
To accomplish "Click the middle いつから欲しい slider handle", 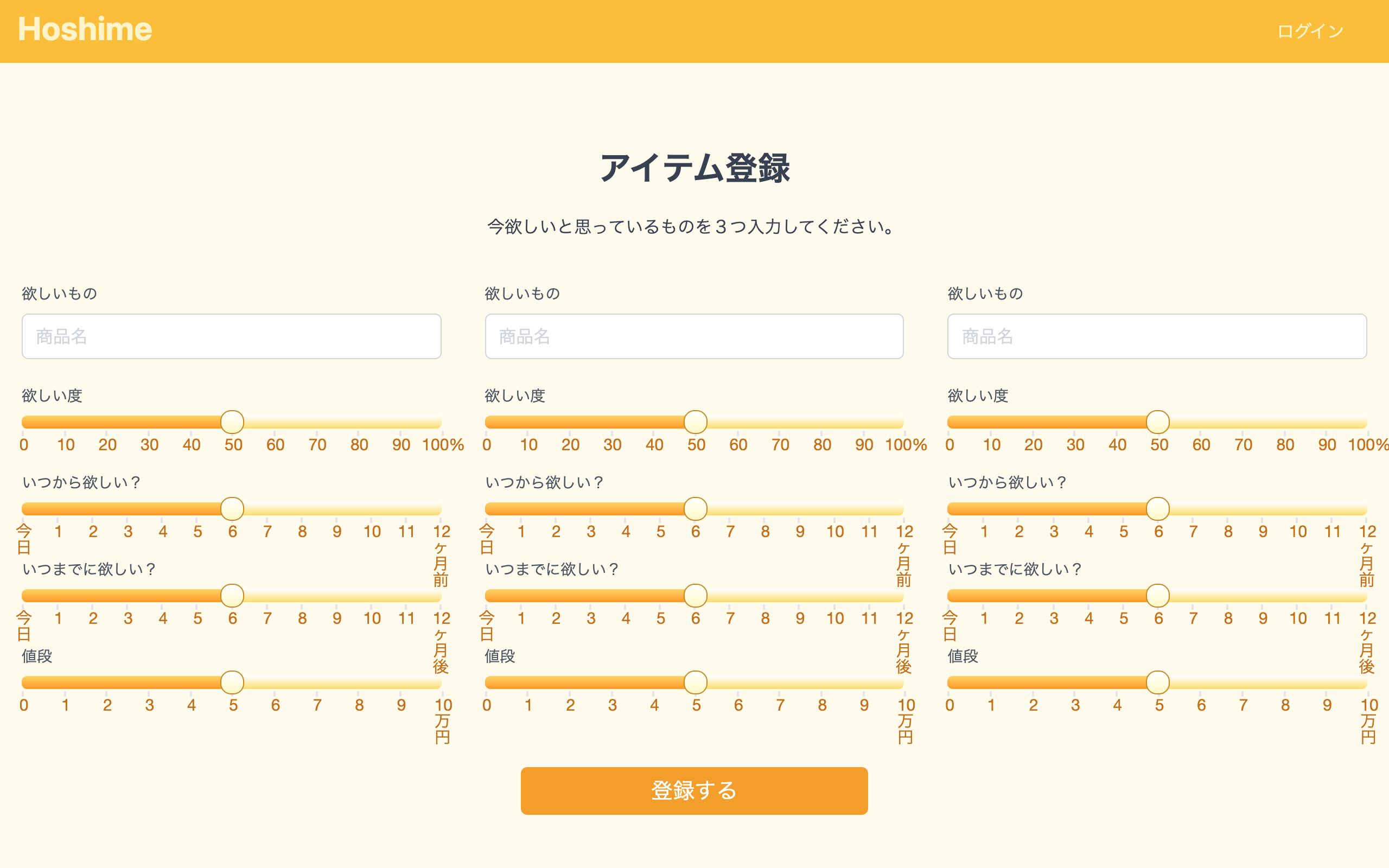I will [696, 509].
